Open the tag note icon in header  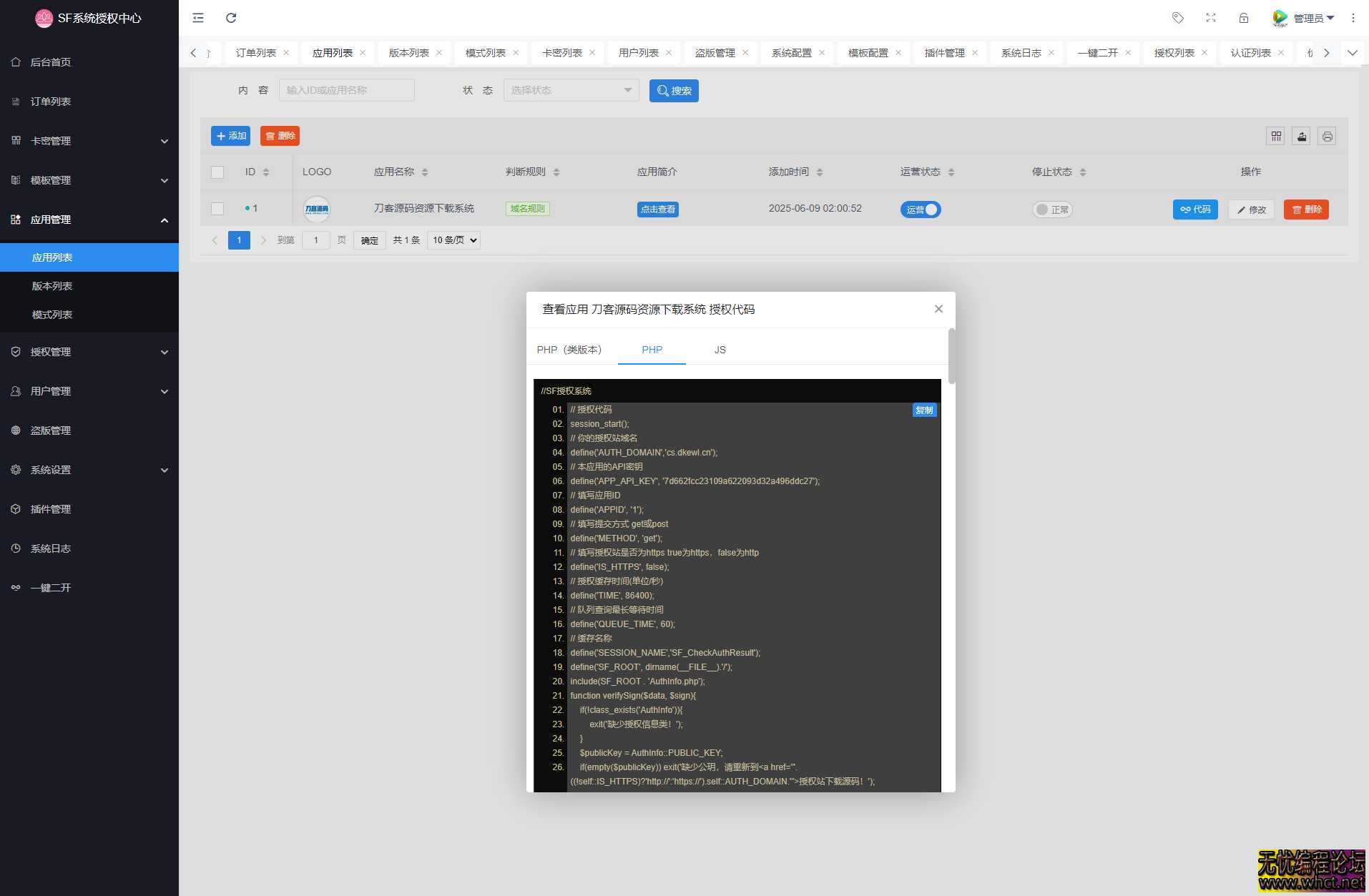[x=1178, y=18]
